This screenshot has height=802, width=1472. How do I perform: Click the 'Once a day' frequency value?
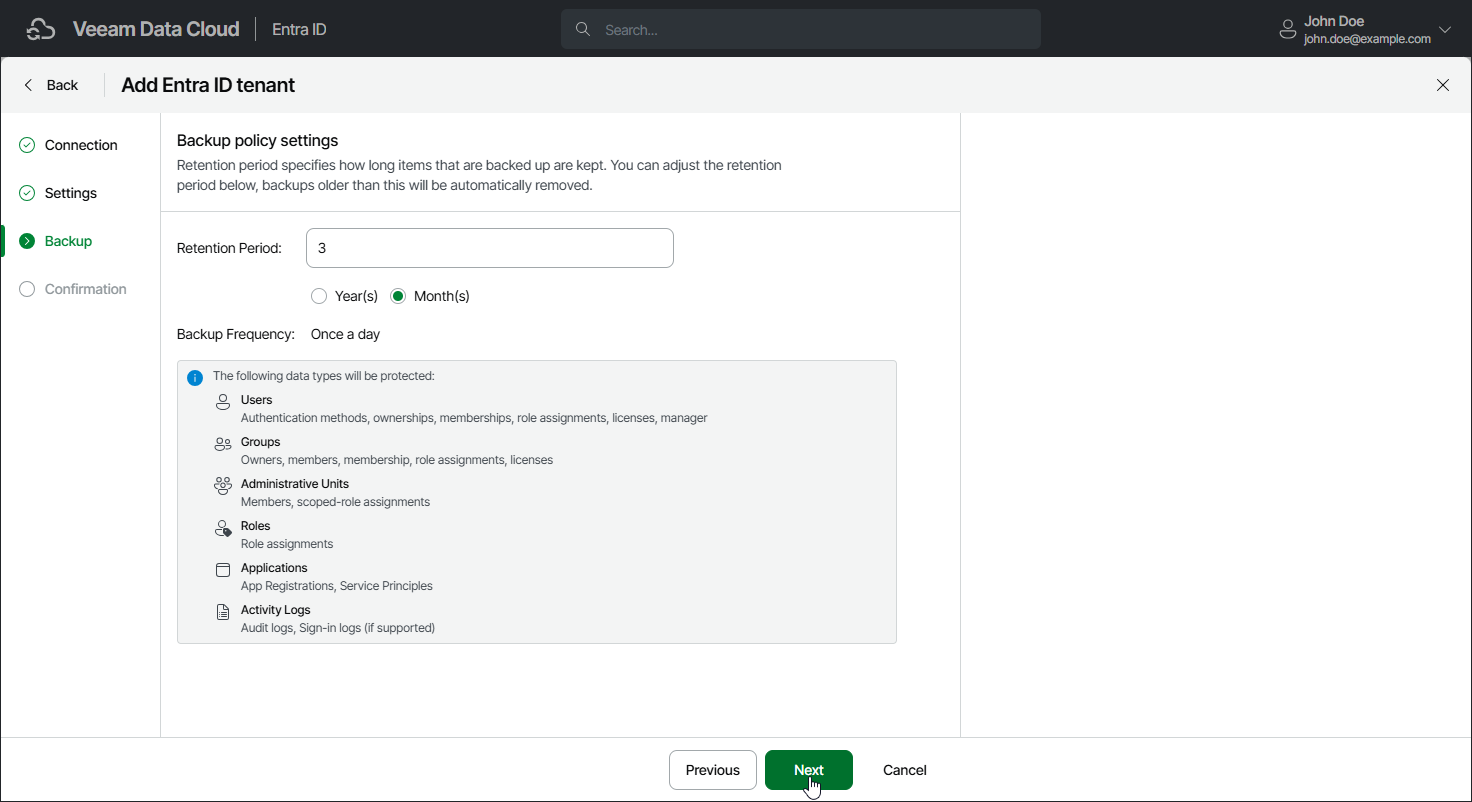click(x=346, y=334)
